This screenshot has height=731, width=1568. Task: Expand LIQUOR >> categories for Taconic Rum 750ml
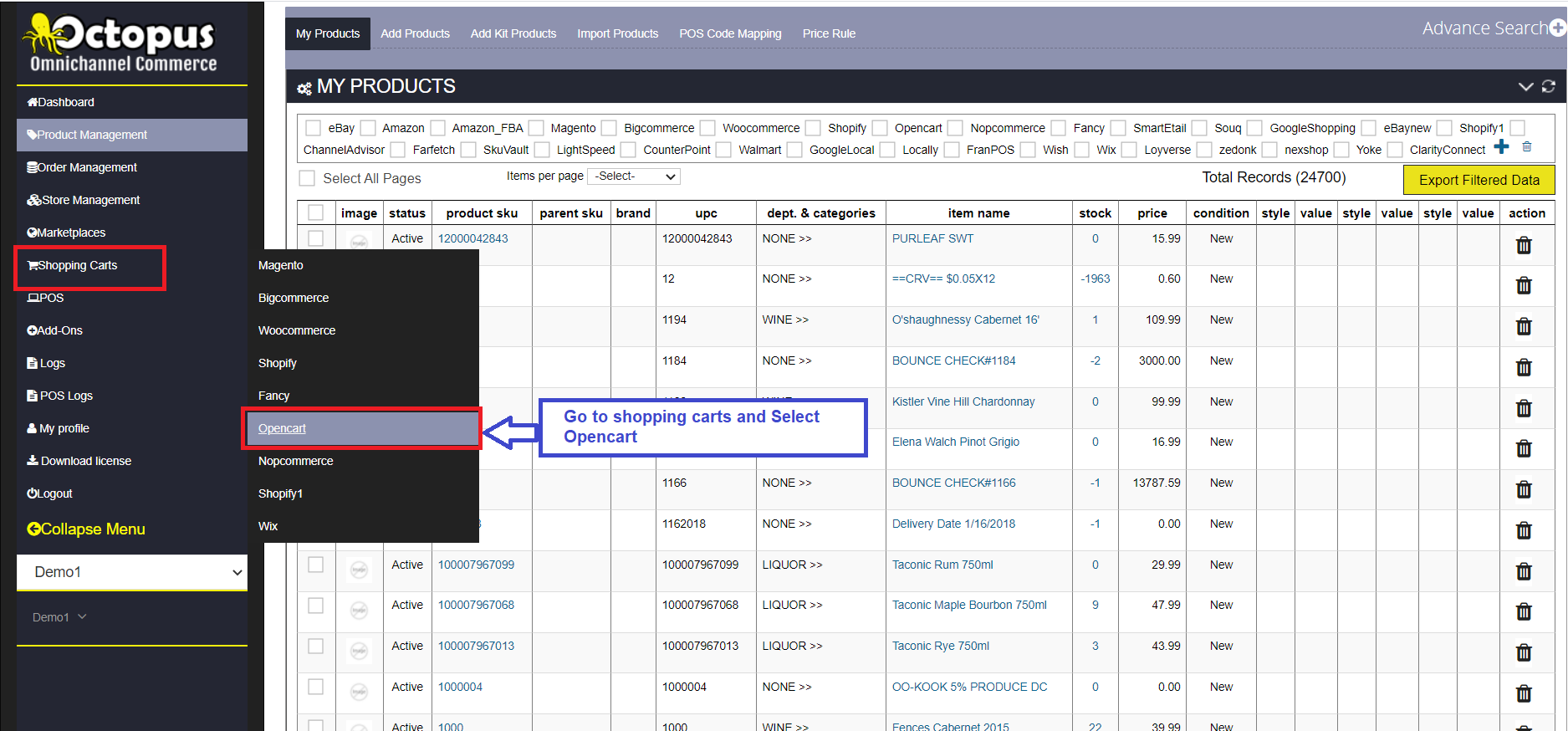pos(792,565)
